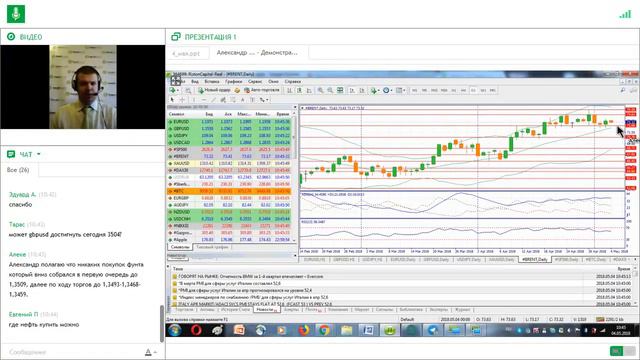Draw a vertical line tool

tap(194, 100)
